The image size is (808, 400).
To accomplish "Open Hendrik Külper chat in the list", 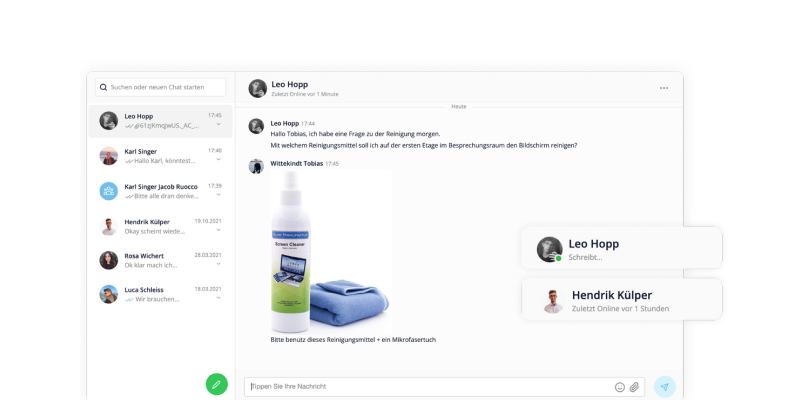I will click(160, 226).
